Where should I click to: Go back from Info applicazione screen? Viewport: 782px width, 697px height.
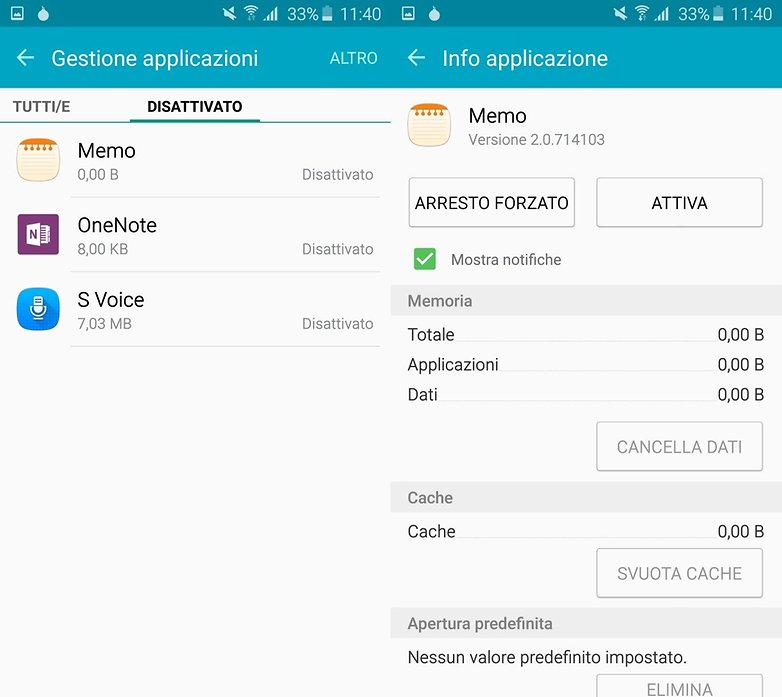[x=416, y=58]
